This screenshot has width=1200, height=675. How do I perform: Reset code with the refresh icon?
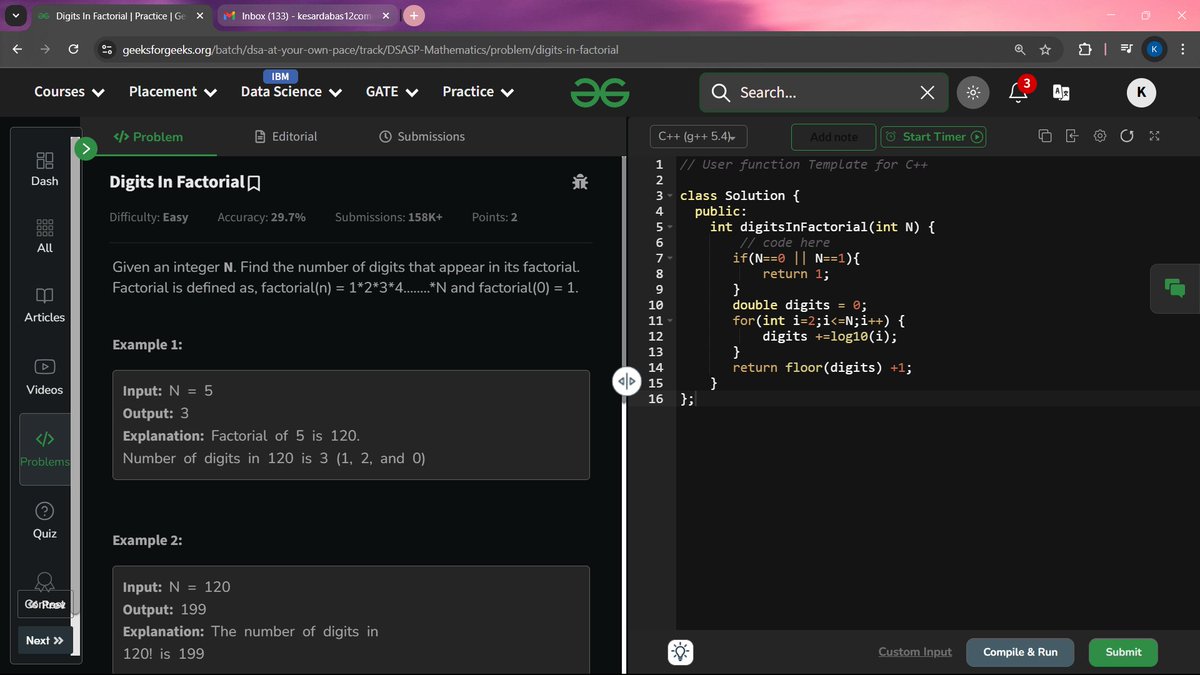1127,136
